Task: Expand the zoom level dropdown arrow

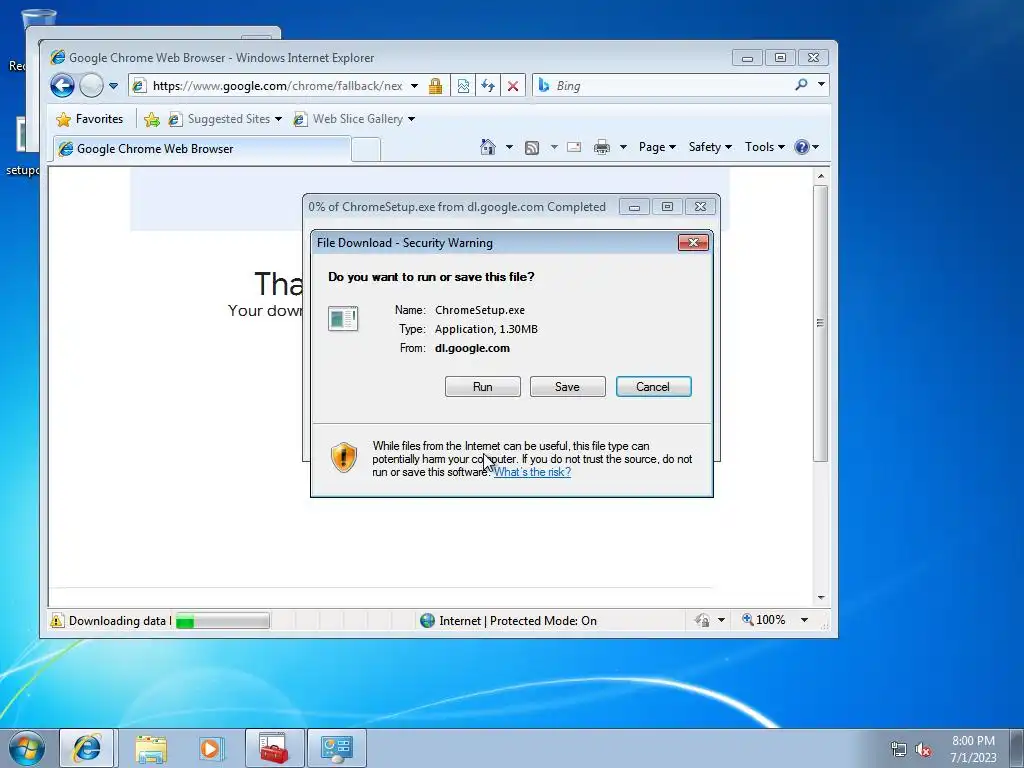Action: pos(805,620)
